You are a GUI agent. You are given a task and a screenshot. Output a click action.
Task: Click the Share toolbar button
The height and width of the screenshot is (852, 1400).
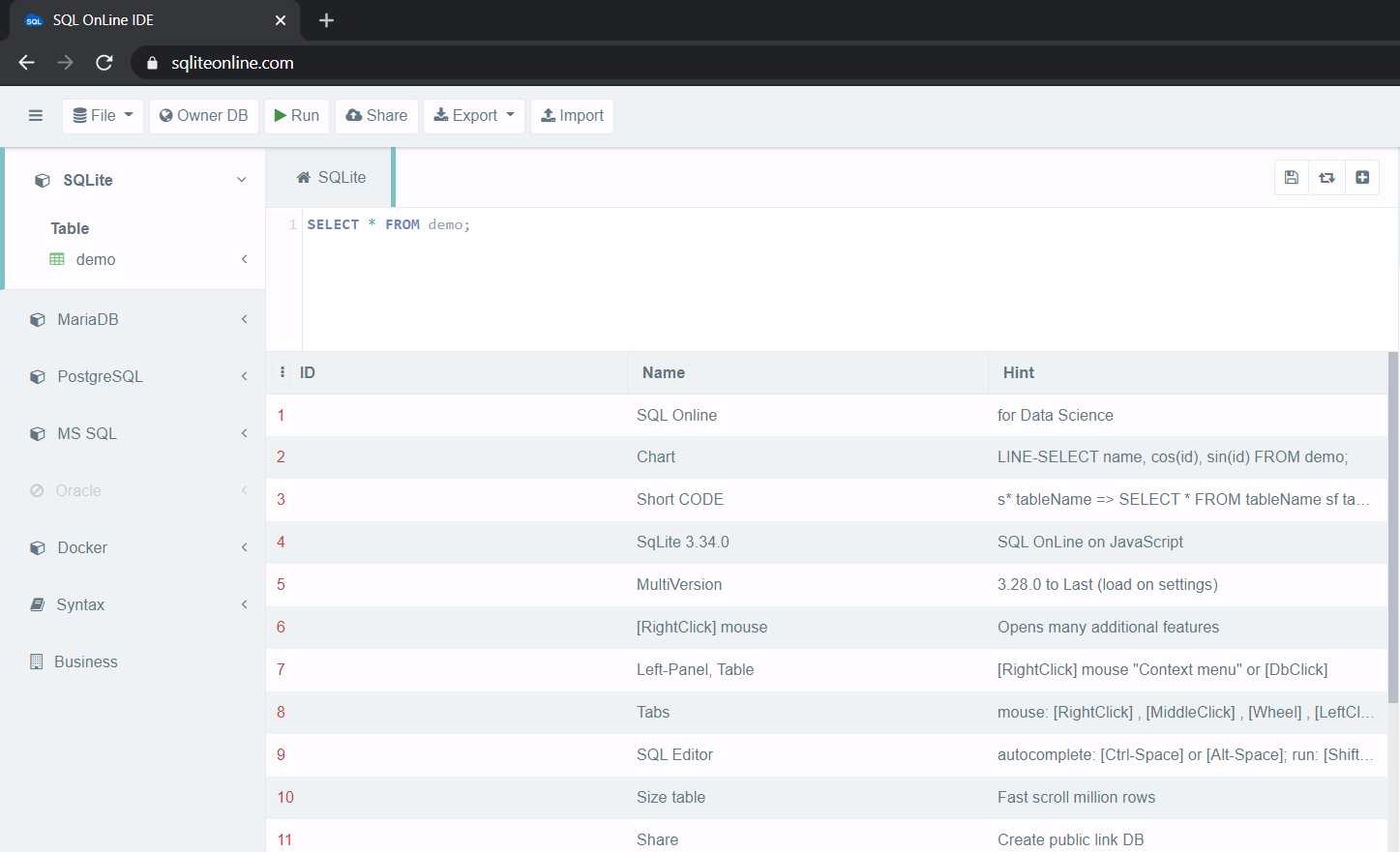(377, 116)
